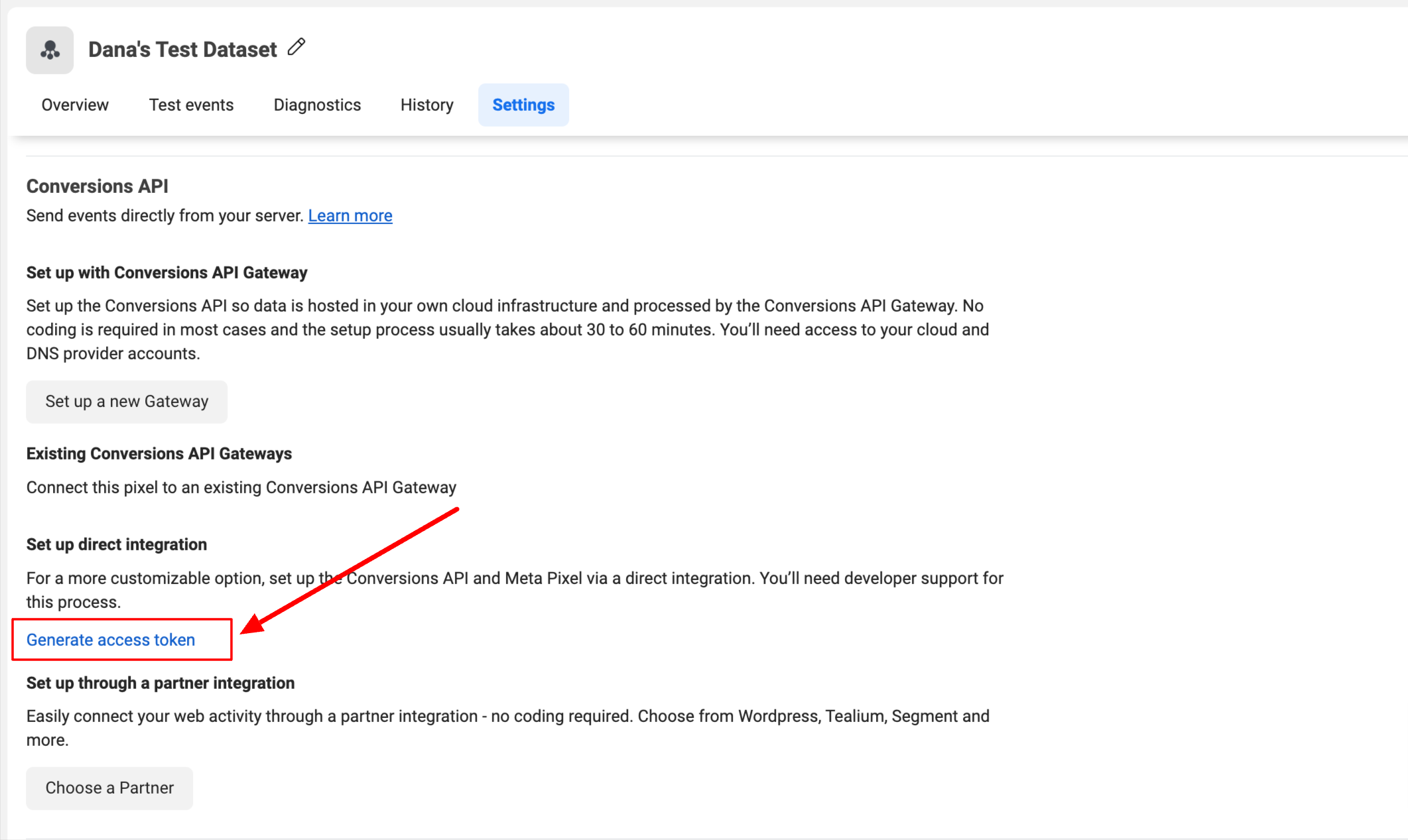Viewport: 1408px width, 840px height.
Task: Click the Conversions API section heading
Action: tap(97, 186)
